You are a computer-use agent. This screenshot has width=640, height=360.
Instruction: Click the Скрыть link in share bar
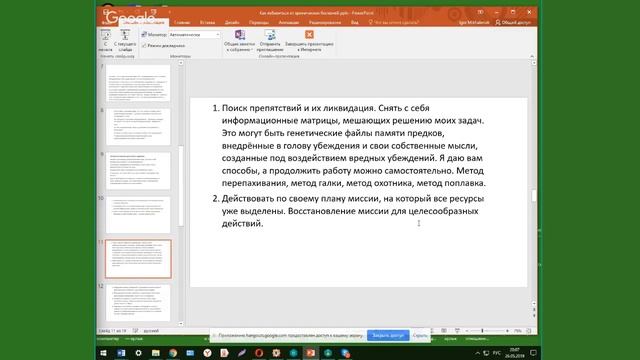tap(420, 336)
